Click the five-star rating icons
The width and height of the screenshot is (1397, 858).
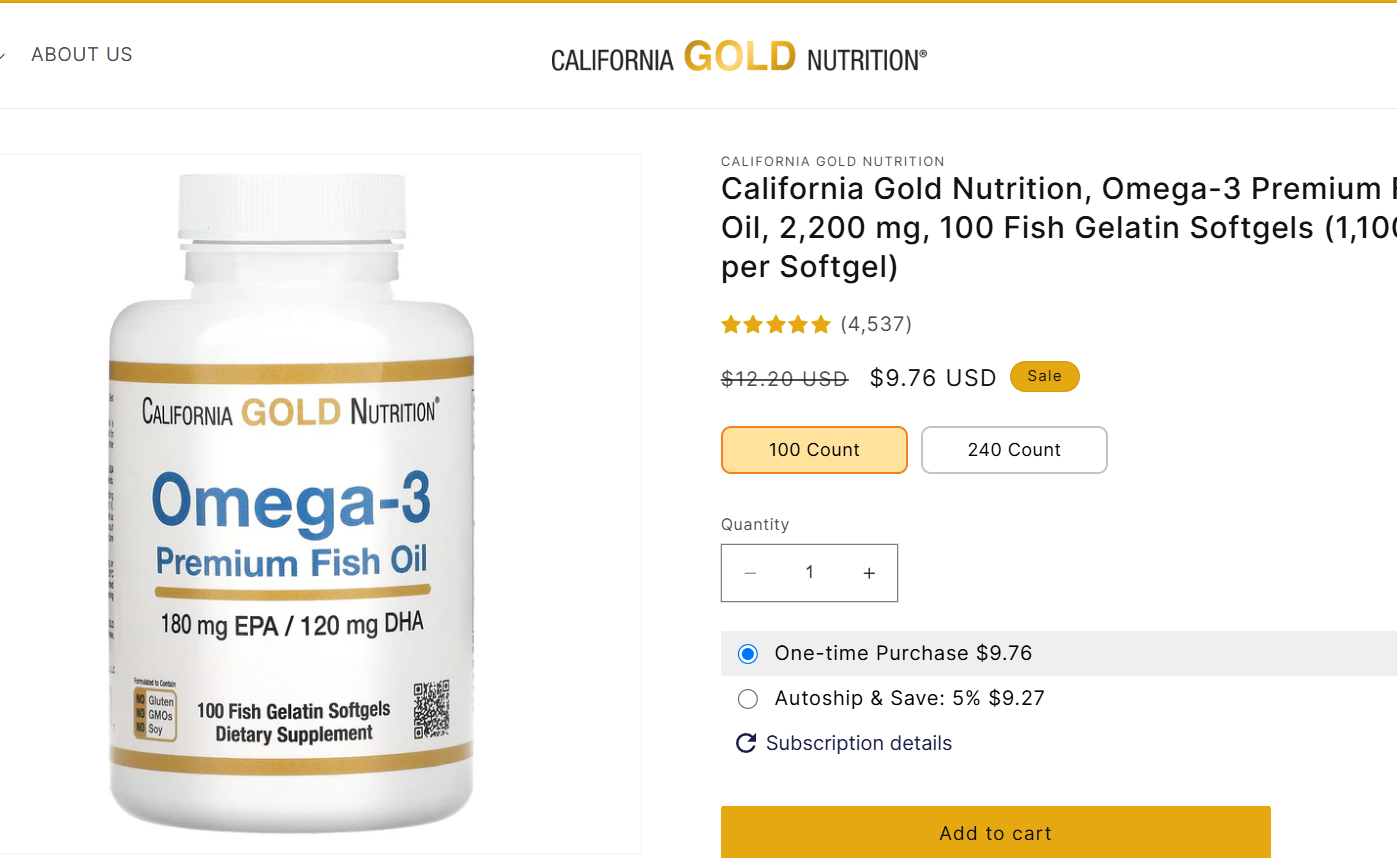point(776,324)
